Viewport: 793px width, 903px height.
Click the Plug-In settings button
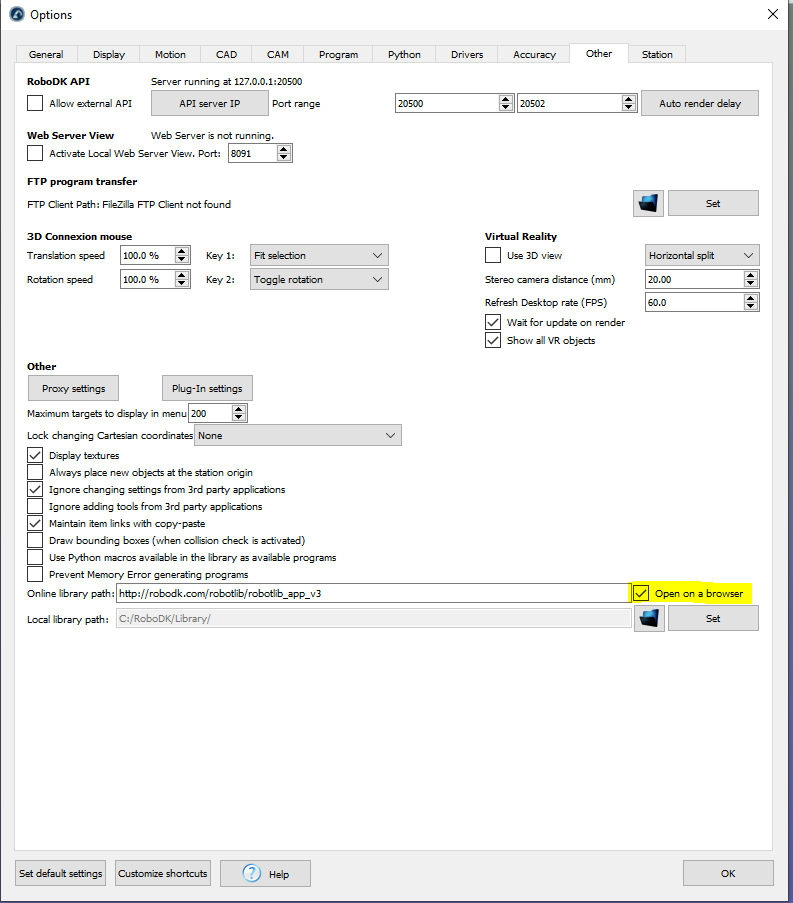point(207,388)
